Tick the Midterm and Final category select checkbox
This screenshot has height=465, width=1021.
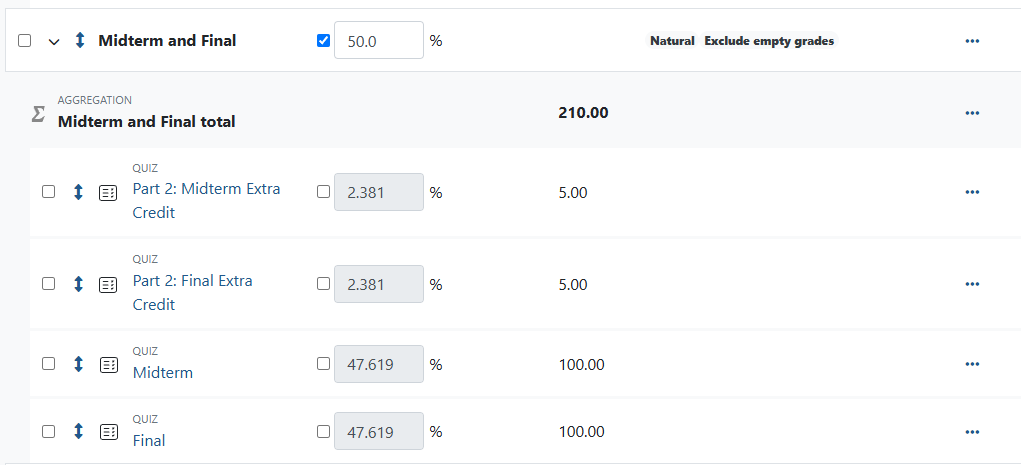click(25, 41)
